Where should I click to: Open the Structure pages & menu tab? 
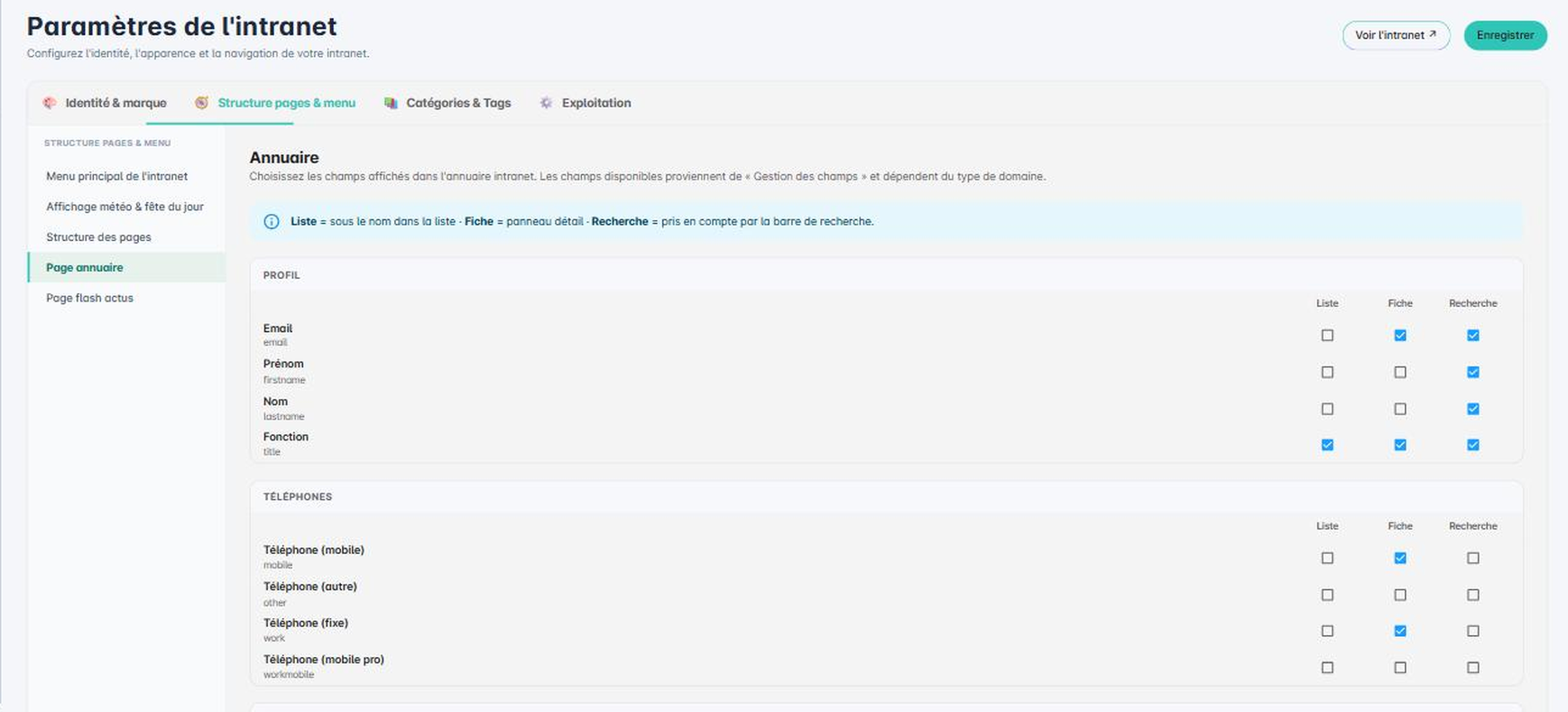pos(275,103)
